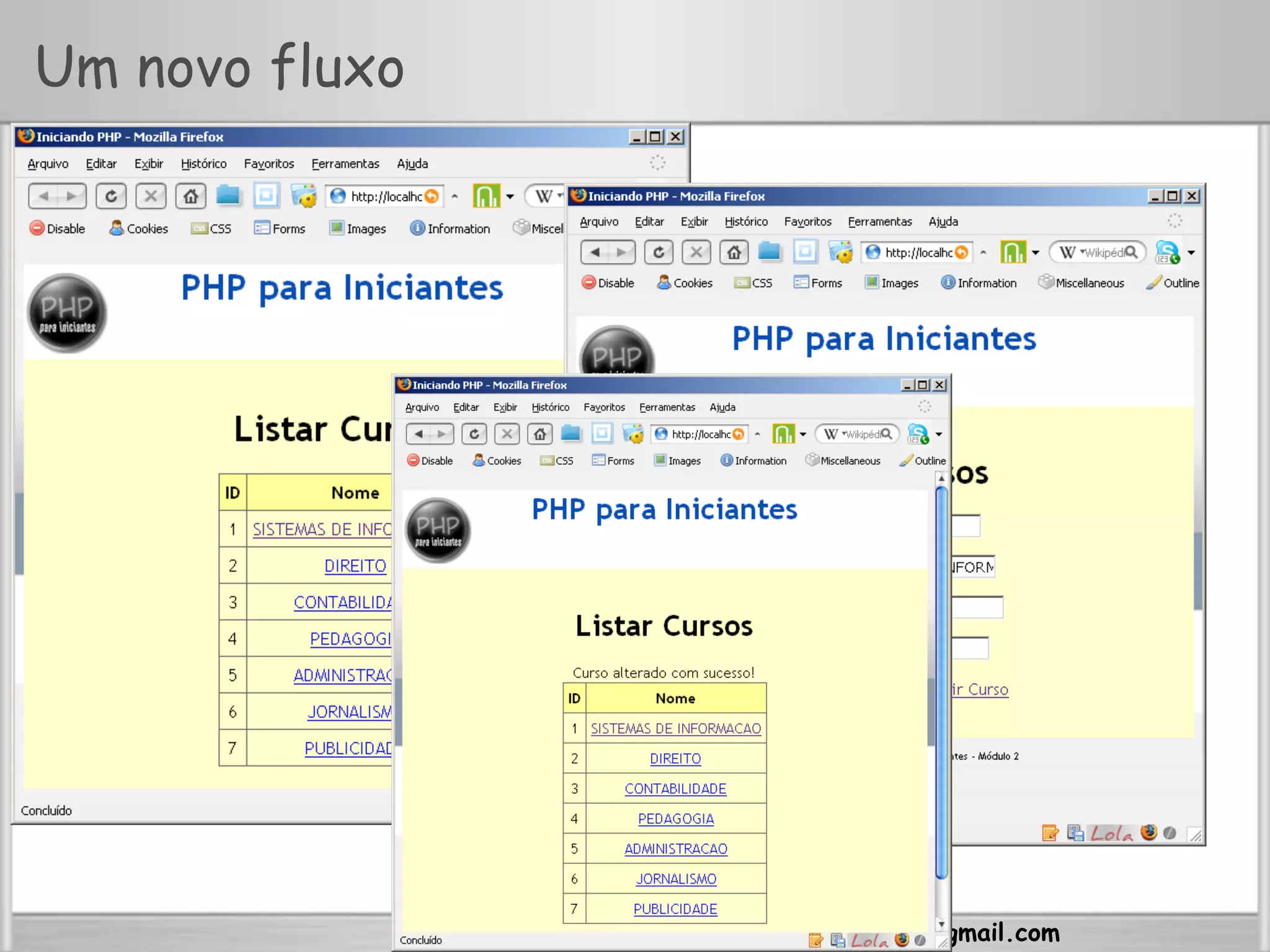
Task: Open Disable dropdown in front window developer toolbar
Action: coord(430,461)
